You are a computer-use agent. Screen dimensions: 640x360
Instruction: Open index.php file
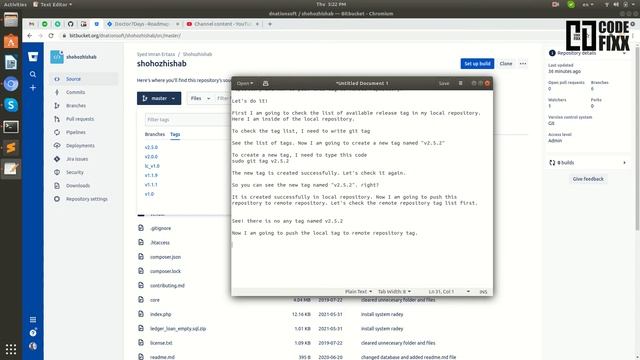coord(160,314)
